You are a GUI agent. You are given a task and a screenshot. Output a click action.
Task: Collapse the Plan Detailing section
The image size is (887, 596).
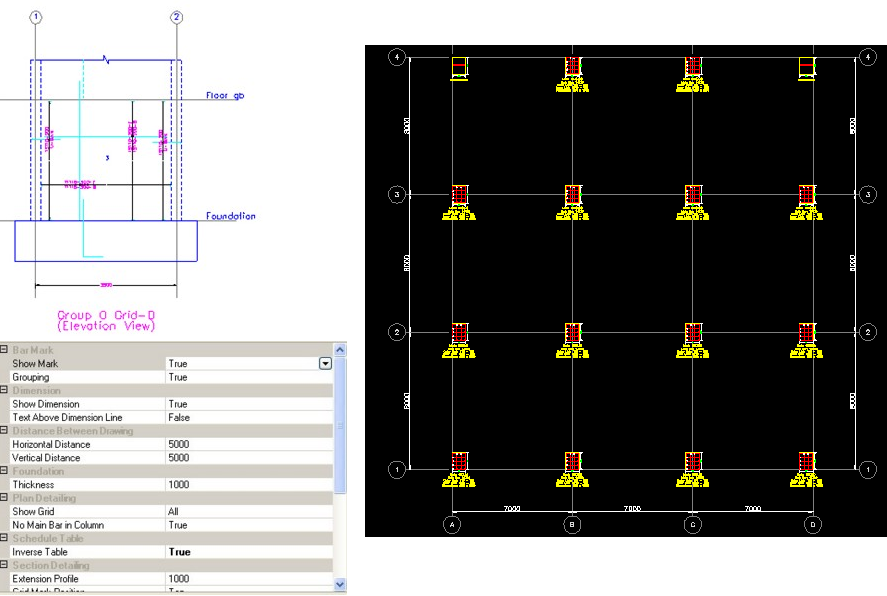point(5,498)
